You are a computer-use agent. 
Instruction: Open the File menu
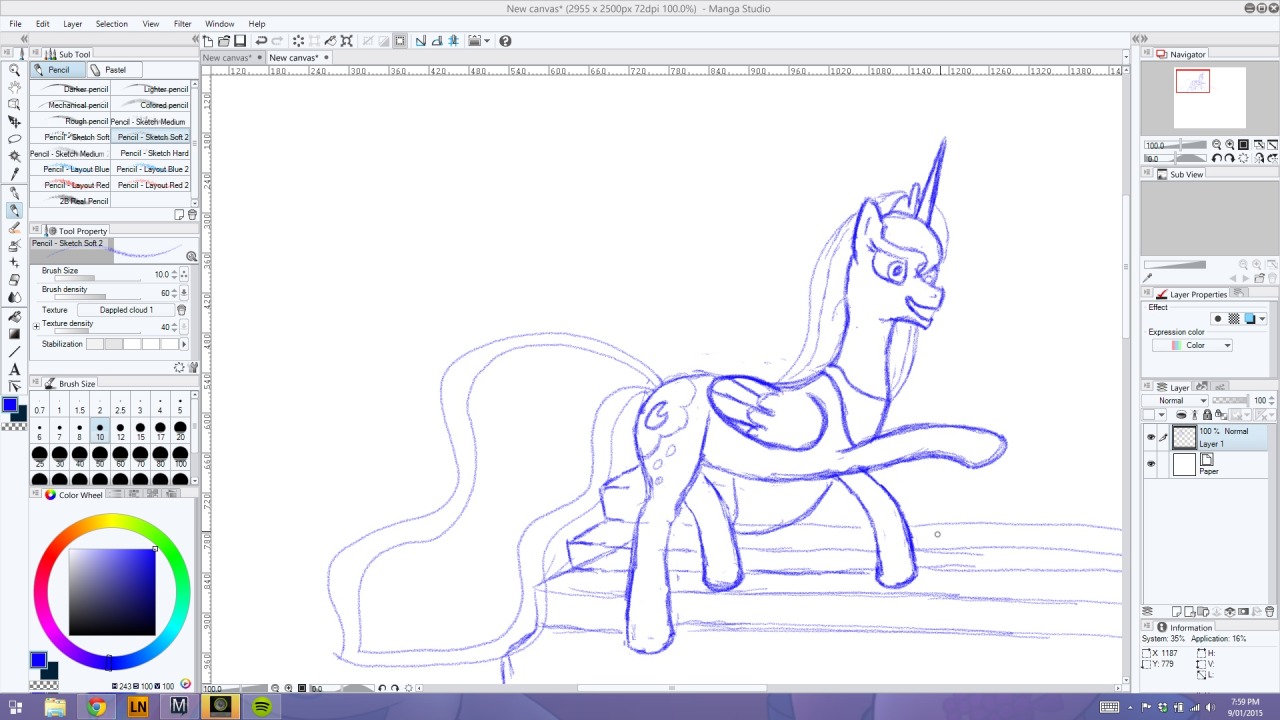(16, 24)
